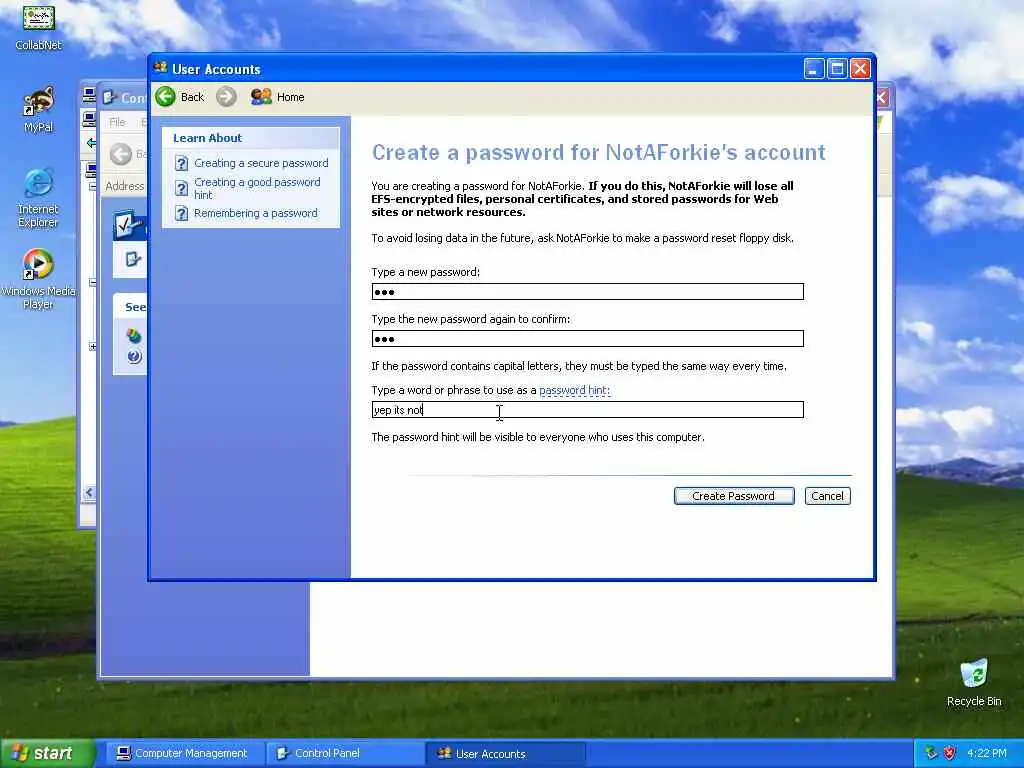Screen dimensions: 1024x768
Task: Focus the new password field
Action: tap(587, 291)
